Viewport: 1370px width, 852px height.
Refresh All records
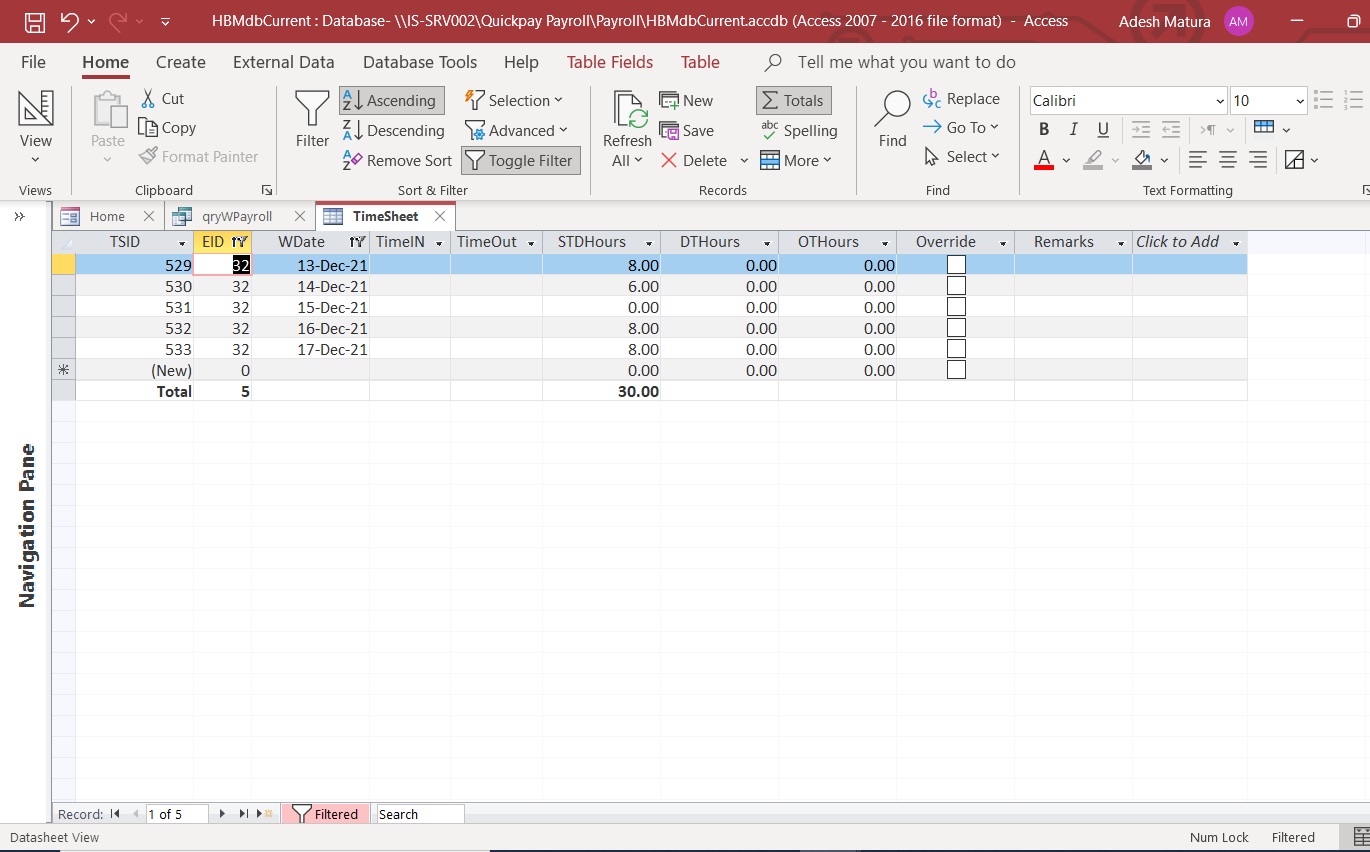click(627, 129)
